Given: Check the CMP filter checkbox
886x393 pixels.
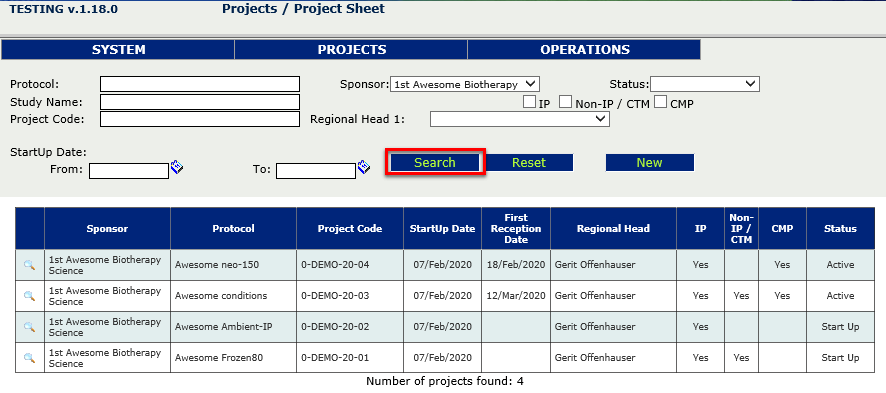Looking at the screenshot, I should [661, 102].
